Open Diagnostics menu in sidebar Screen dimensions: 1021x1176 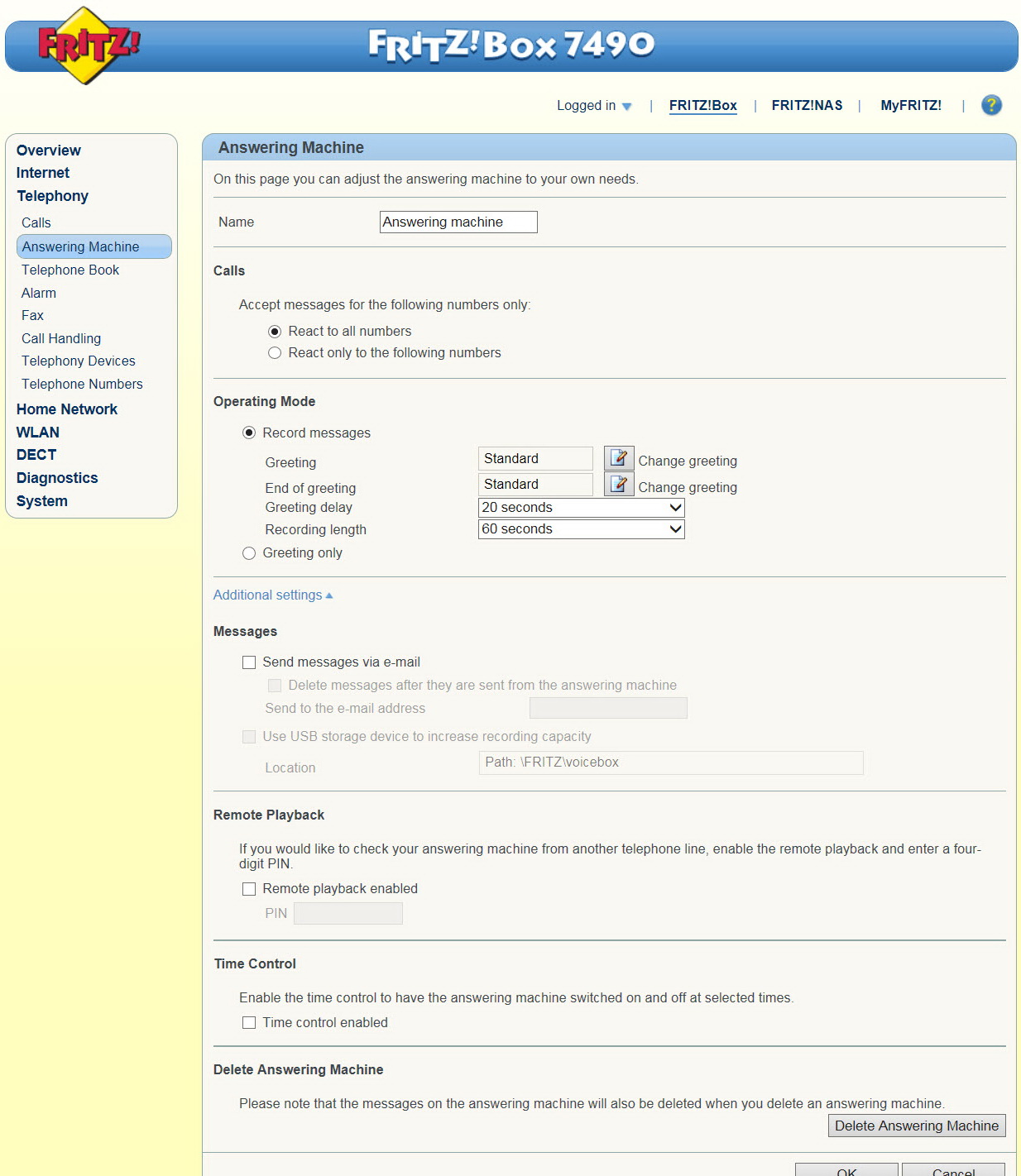[57, 478]
